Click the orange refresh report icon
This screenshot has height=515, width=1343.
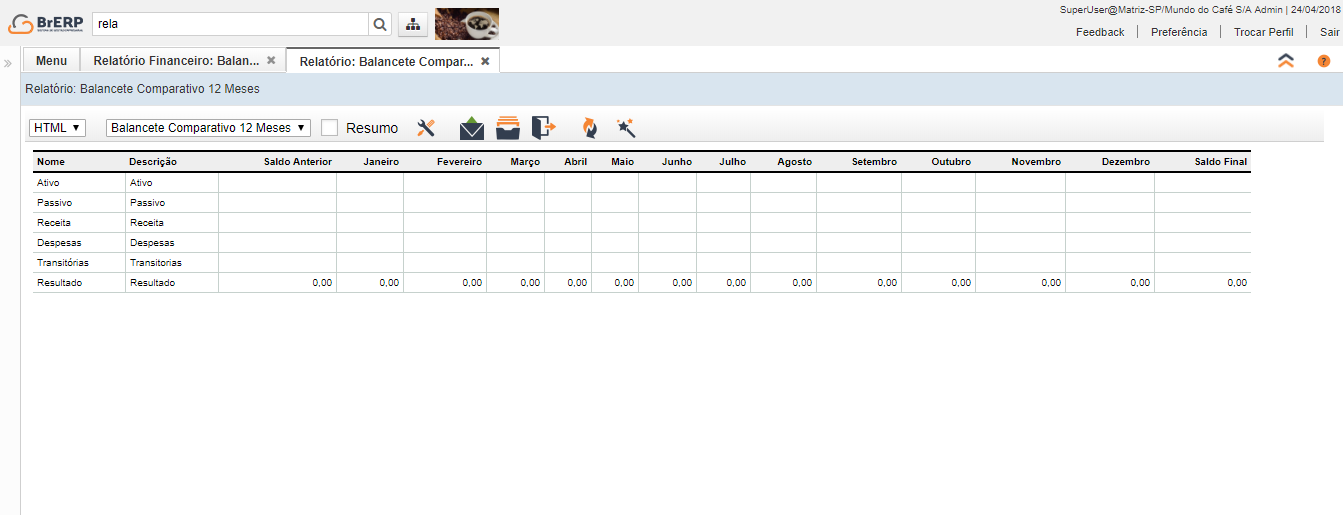pyautogui.click(x=590, y=128)
